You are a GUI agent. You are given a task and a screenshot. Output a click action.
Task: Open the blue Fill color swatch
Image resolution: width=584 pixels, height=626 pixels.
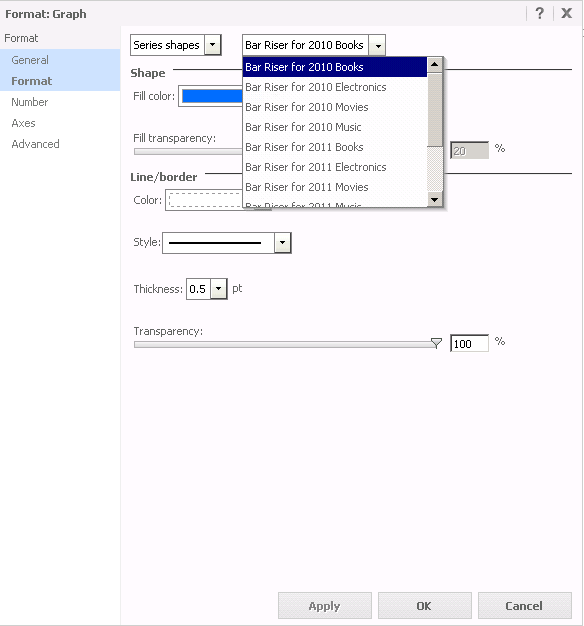[x=212, y=96]
